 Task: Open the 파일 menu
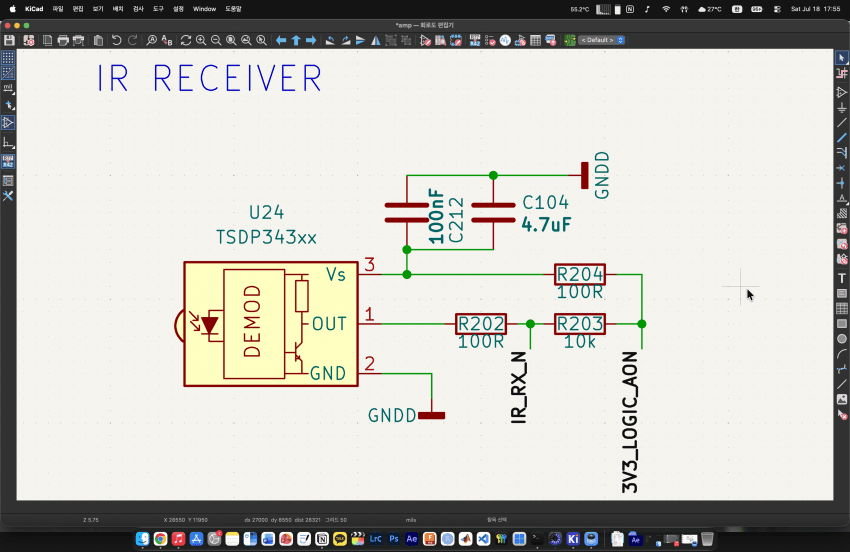[x=58, y=9]
